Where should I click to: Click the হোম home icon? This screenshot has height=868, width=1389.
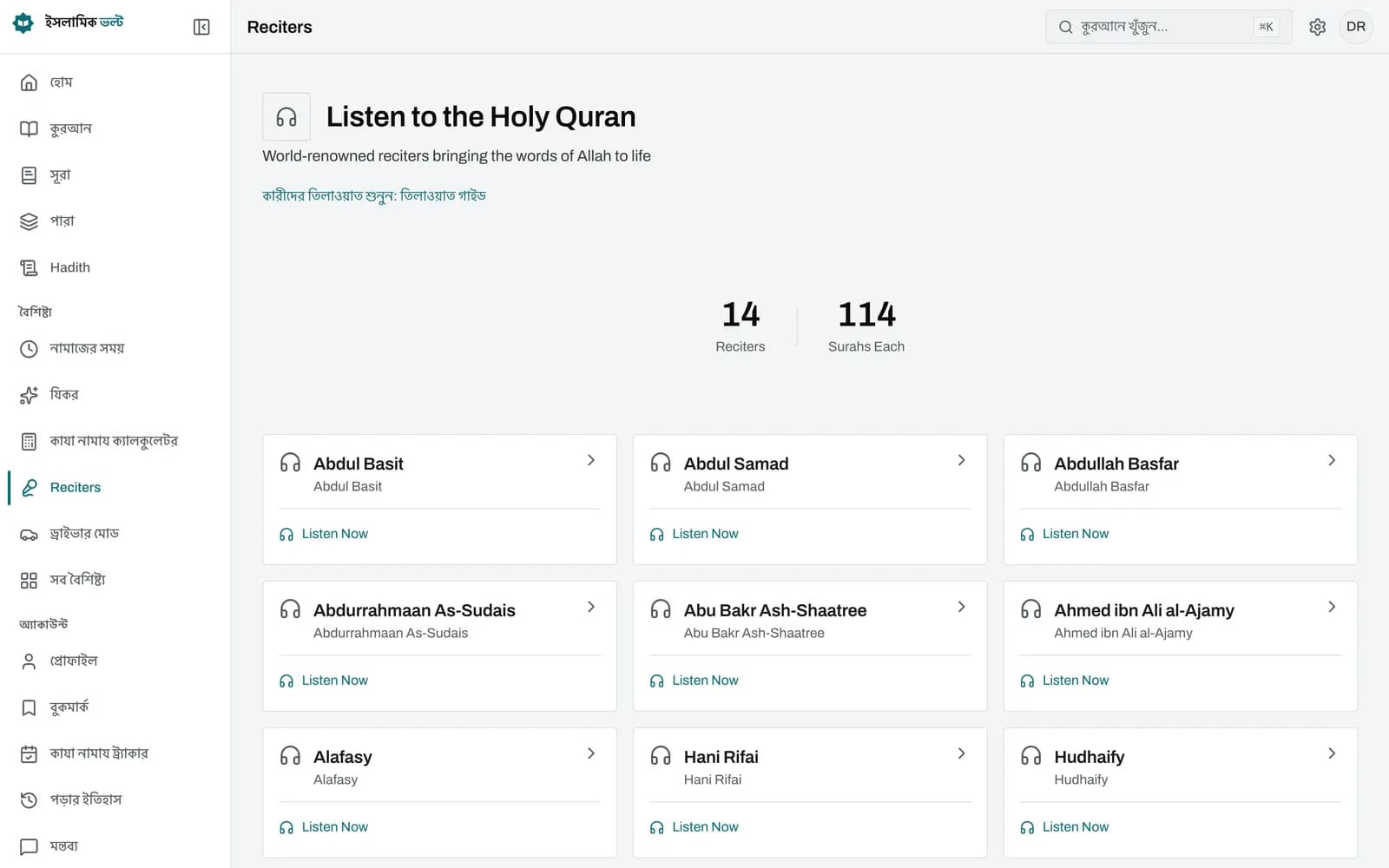[29, 82]
